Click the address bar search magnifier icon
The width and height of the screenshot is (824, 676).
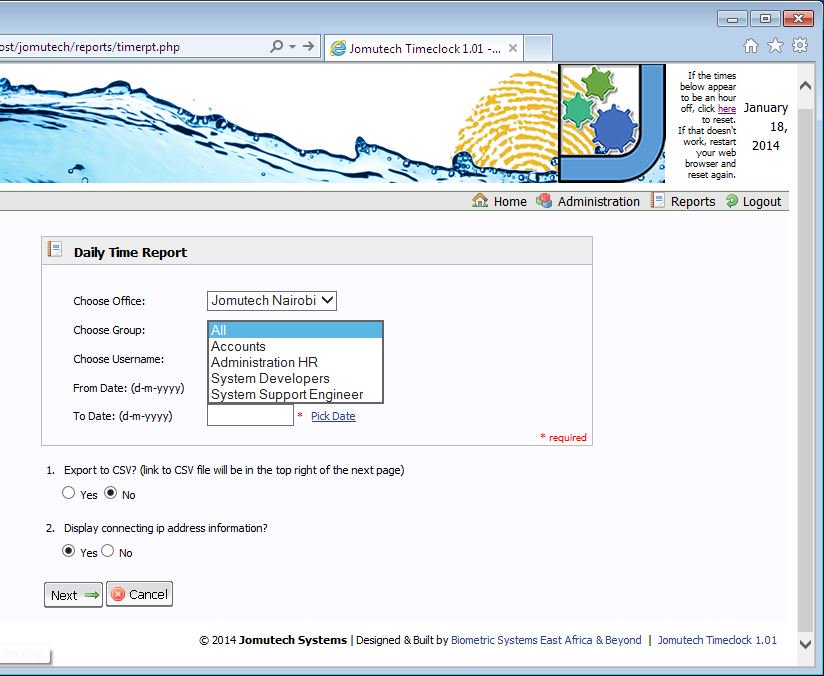click(x=276, y=46)
